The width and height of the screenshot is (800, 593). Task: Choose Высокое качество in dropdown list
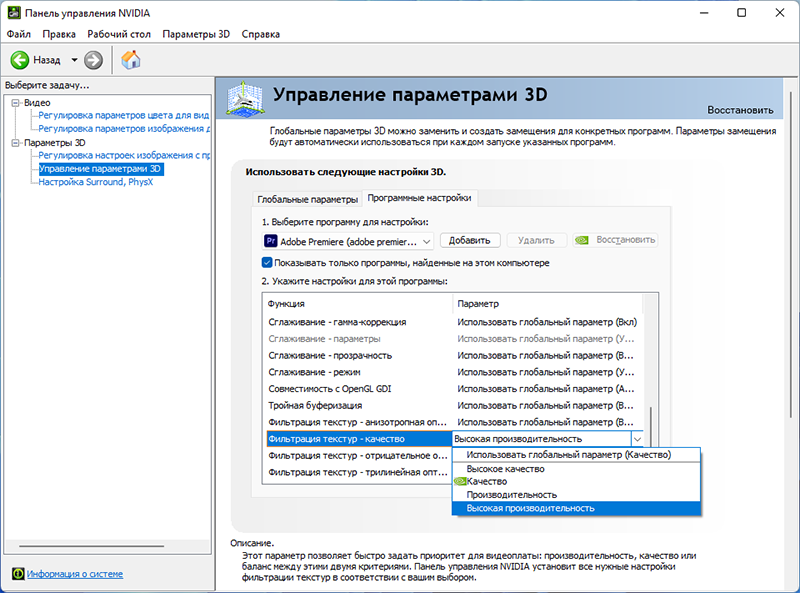coord(576,468)
